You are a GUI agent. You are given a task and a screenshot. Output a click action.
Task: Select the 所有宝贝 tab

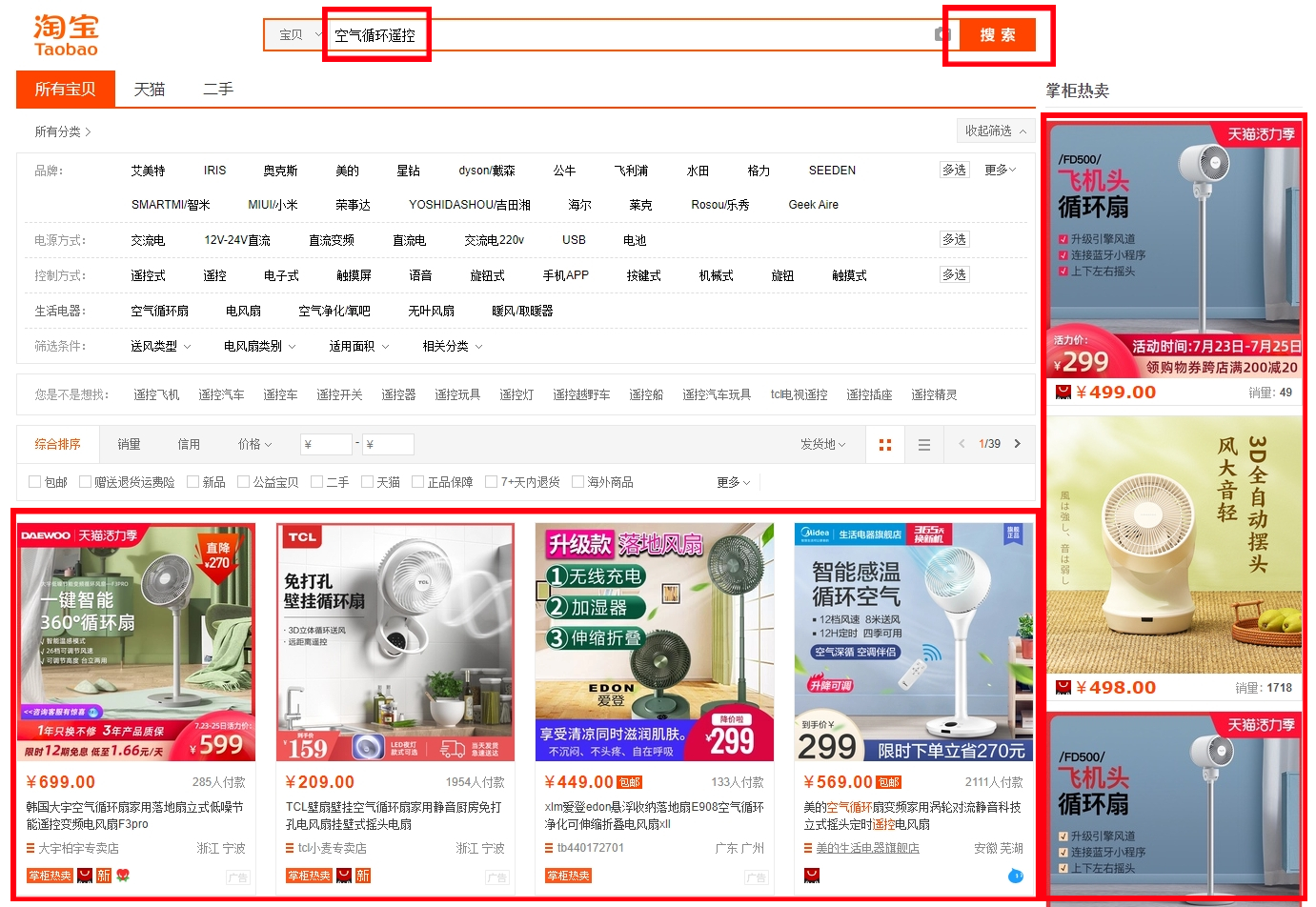pos(66,89)
